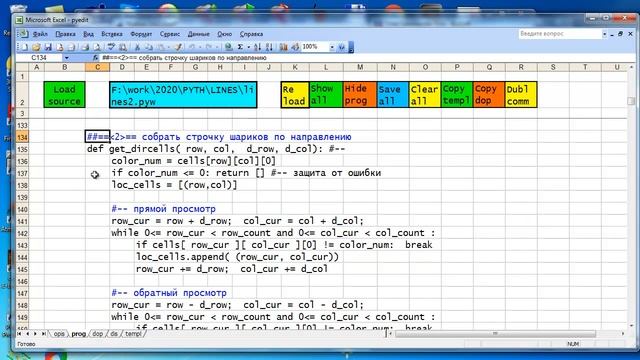Click the Open file folder icon
Image resolution: width=640 pixels, height=360 pixels.
36,47
